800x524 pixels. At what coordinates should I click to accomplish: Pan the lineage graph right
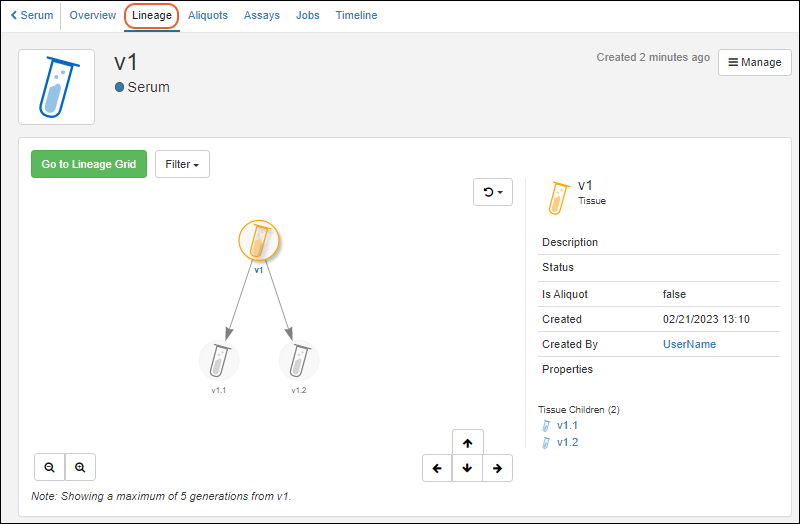pos(497,468)
